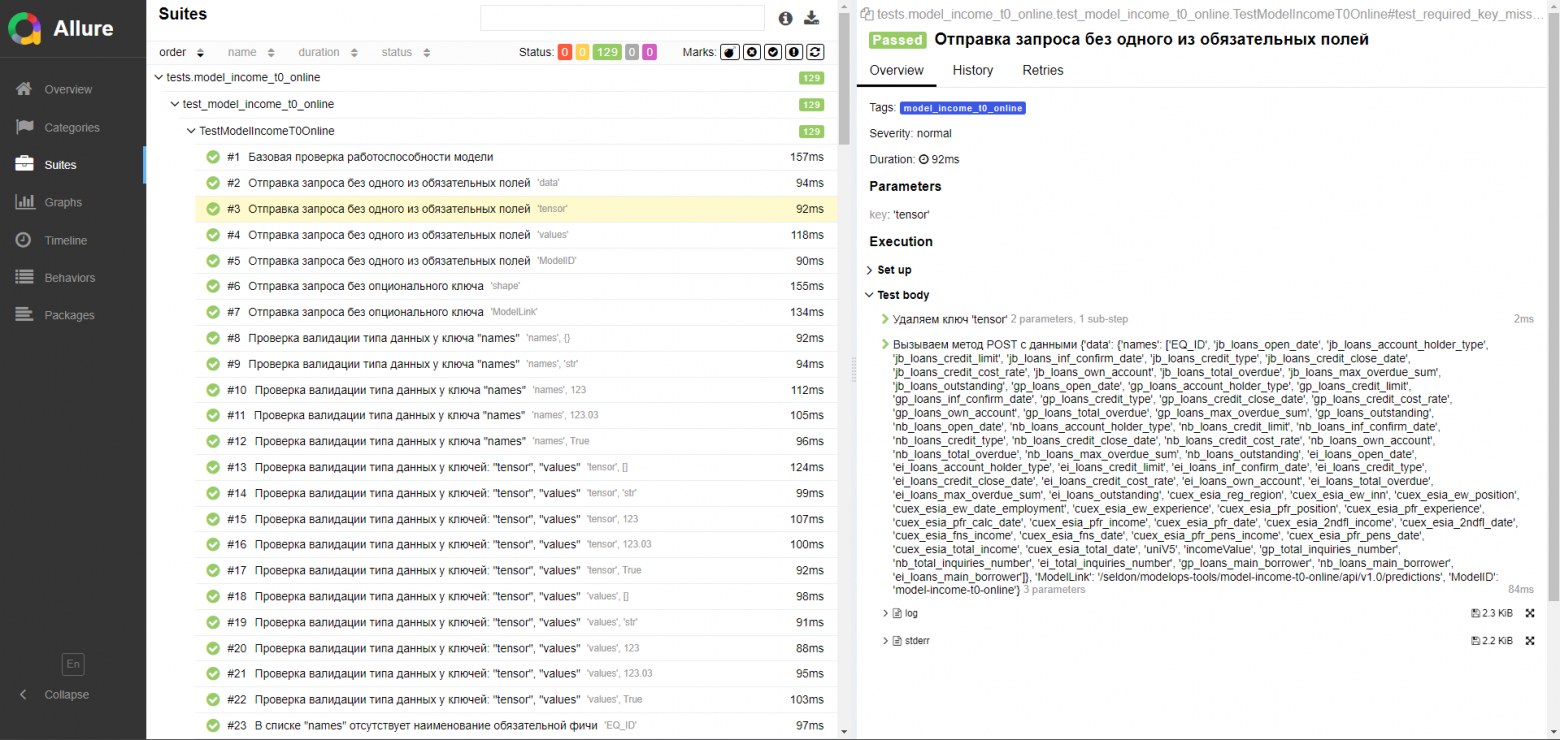1560x740 pixels.
Task: Click model_income_t0_online tag label
Action: pos(963,108)
